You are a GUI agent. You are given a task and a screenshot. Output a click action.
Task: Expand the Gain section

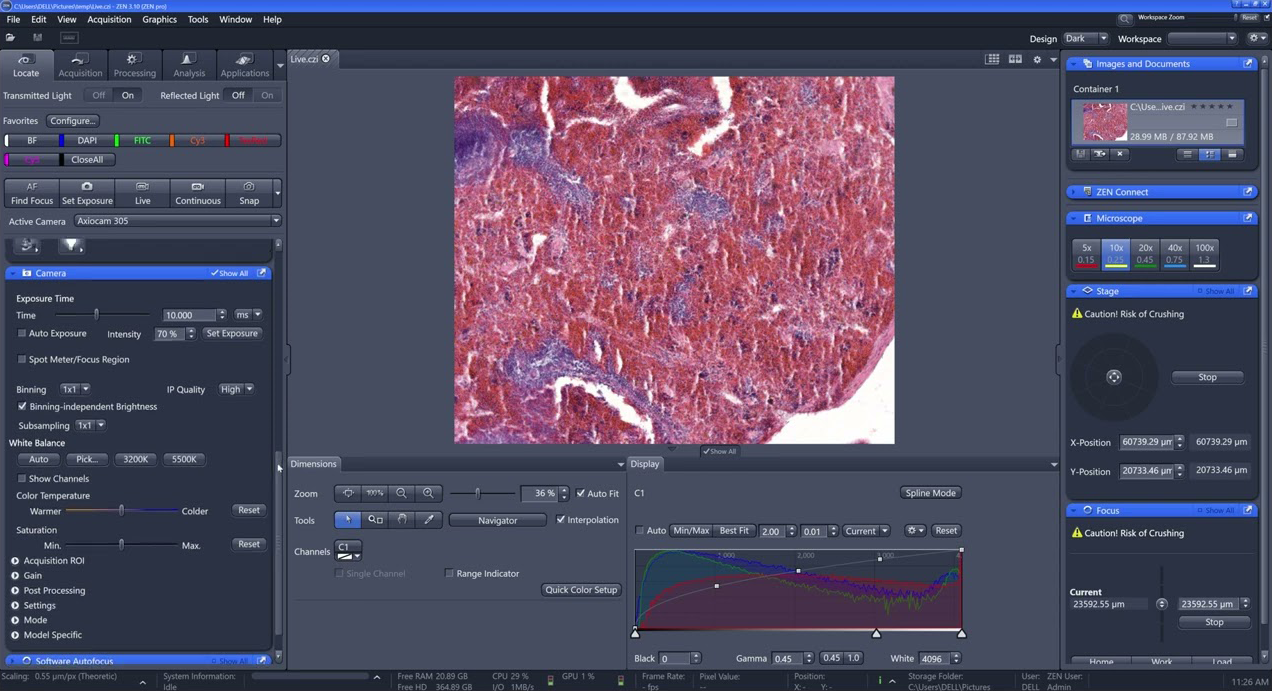[15, 576]
